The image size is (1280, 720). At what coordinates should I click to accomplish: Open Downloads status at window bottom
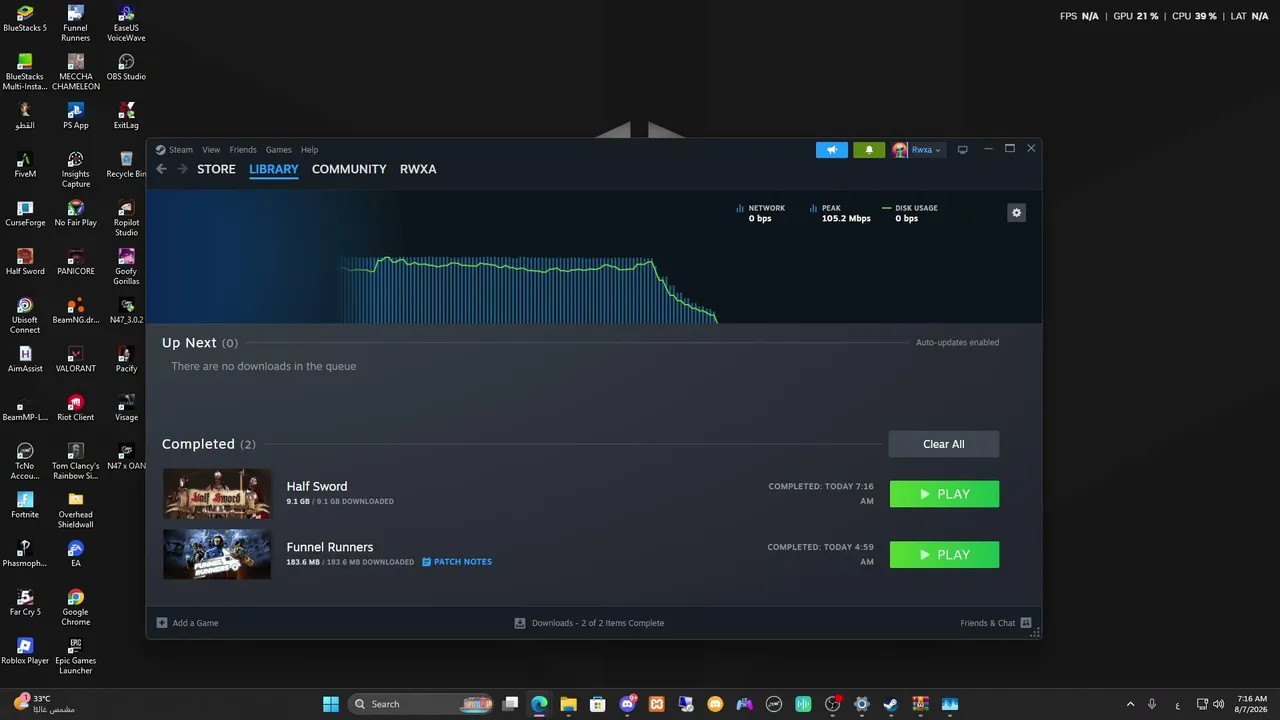[x=589, y=623]
